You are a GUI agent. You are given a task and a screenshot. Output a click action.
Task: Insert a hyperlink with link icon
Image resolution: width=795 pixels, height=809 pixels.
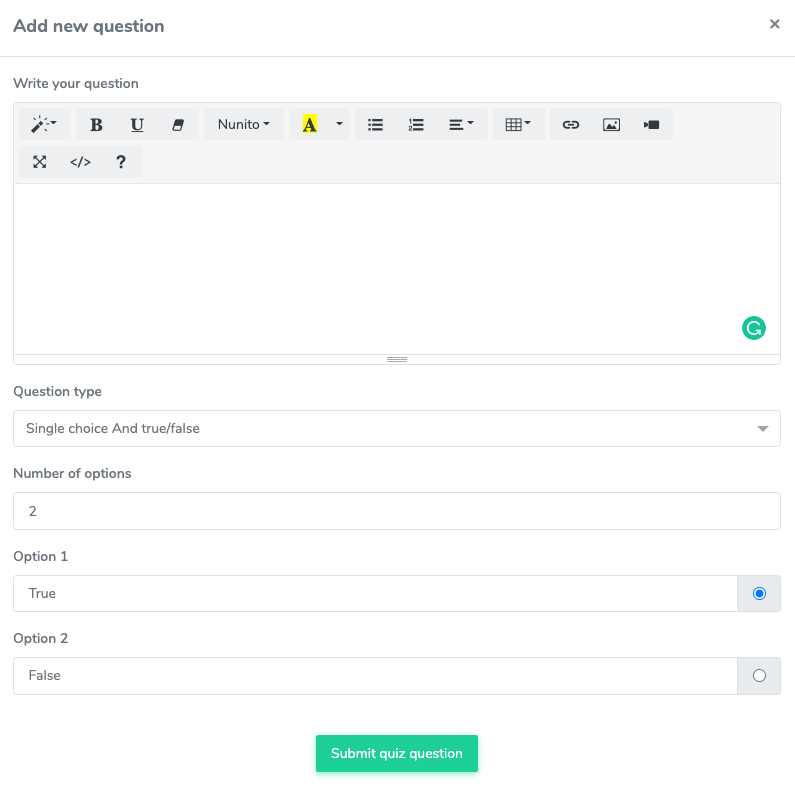570,125
